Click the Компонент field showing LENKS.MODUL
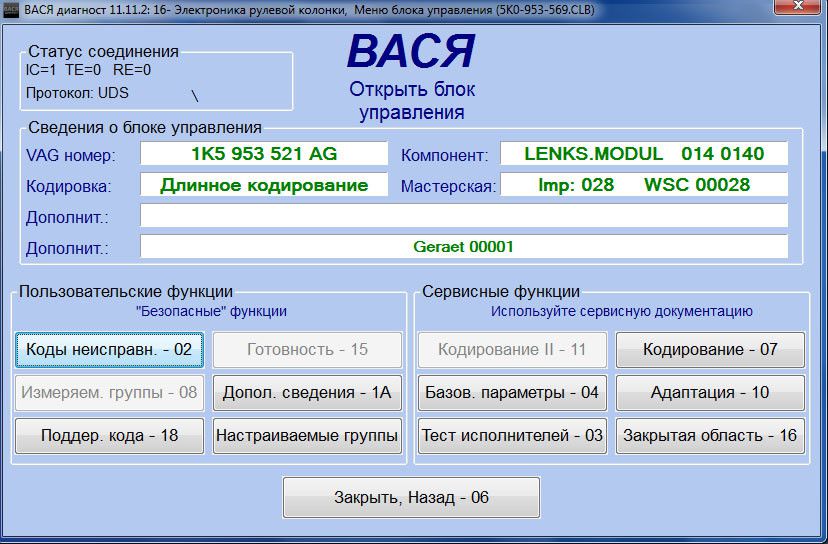The width and height of the screenshot is (828, 544). coord(643,154)
